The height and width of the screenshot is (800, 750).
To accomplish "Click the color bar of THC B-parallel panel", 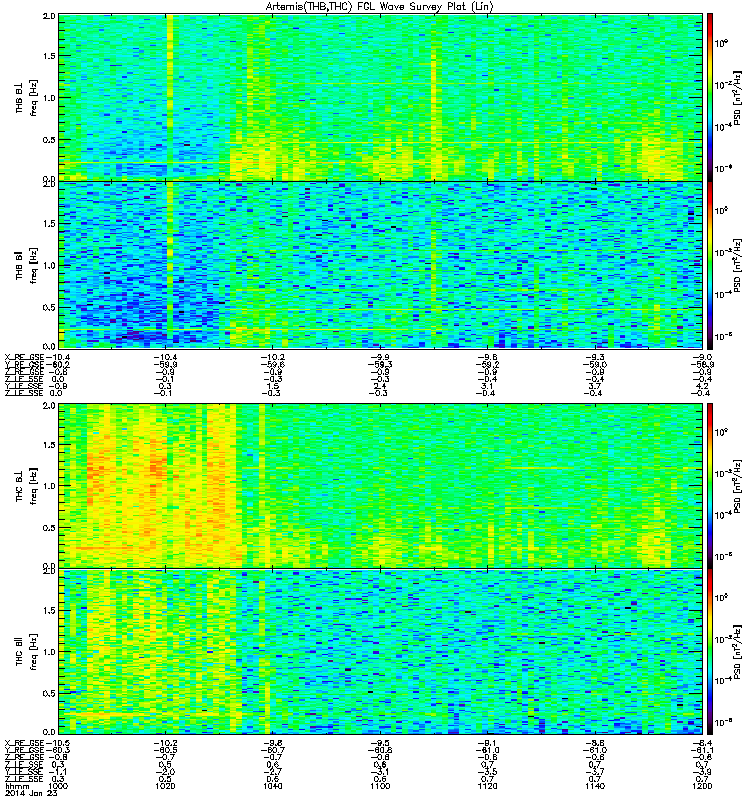I will coord(710,652).
